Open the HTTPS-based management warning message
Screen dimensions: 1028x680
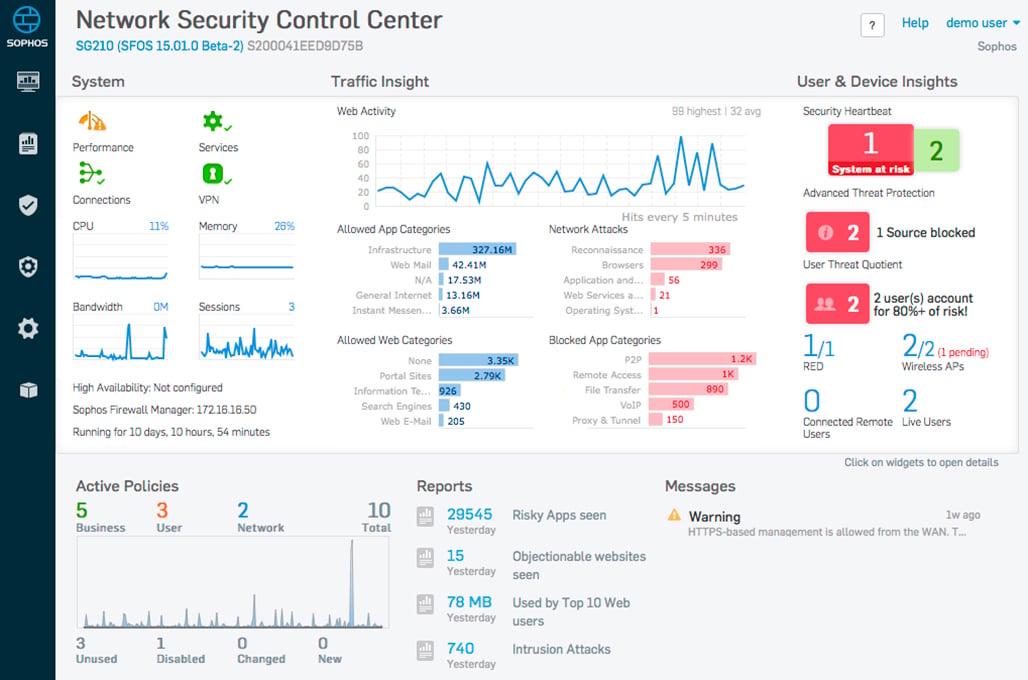point(827,532)
